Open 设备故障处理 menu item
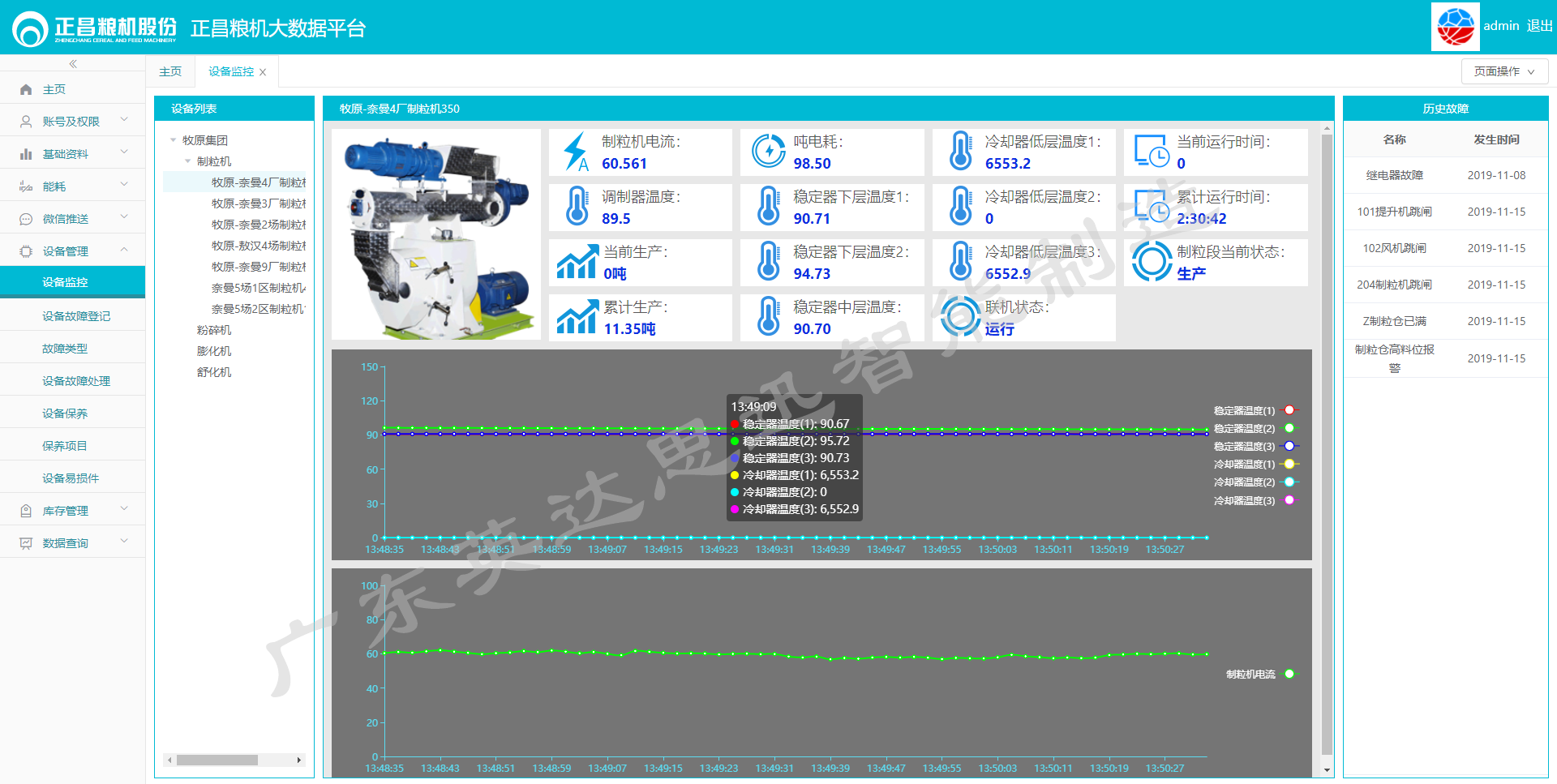Screen dimensions: 1557x784 pos(73,381)
